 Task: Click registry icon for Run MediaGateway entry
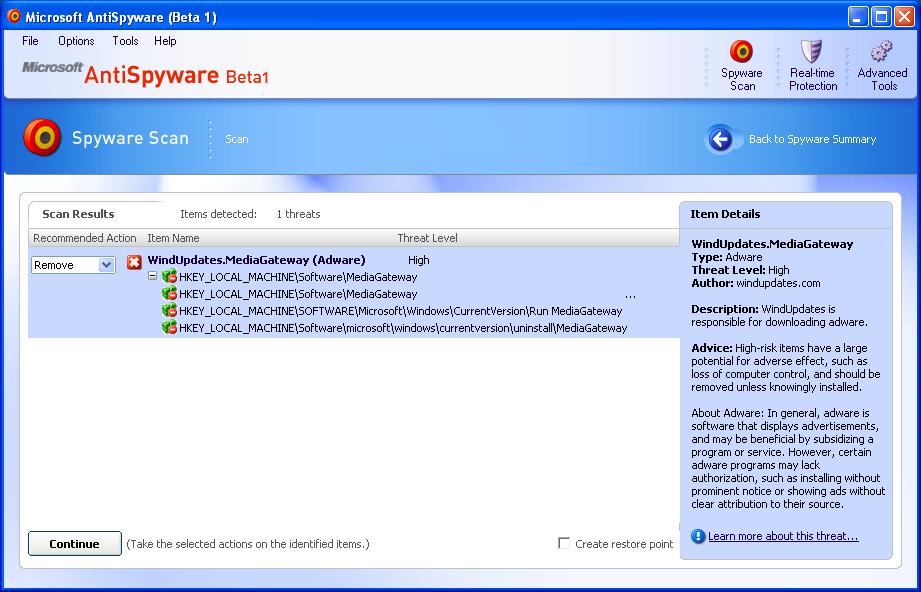click(170, 311)
